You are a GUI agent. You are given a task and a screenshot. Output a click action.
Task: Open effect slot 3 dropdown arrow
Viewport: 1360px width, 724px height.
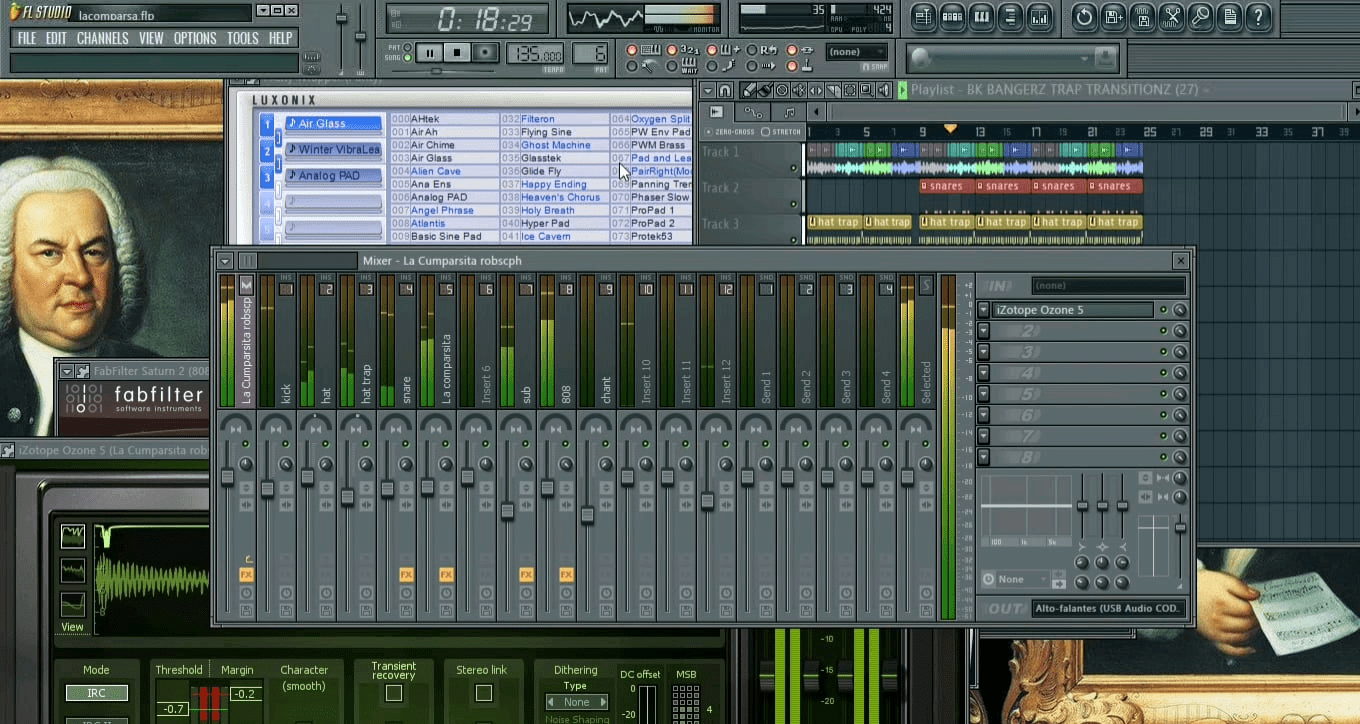click(x=984, y=352)
